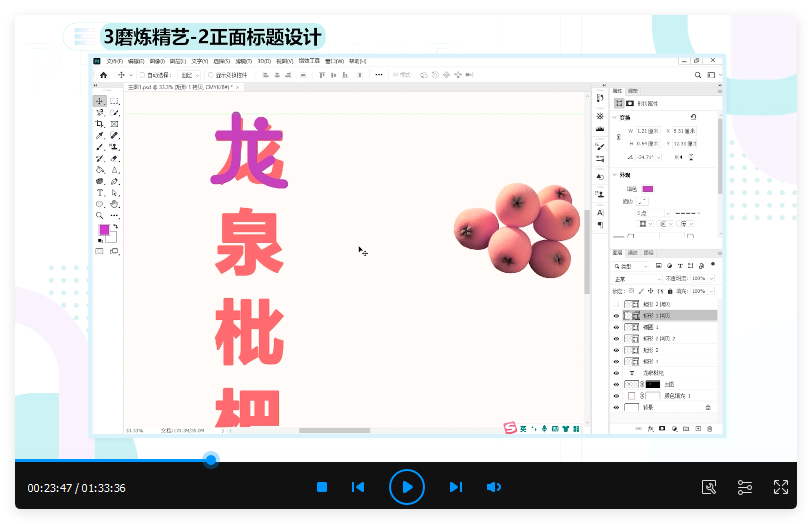The width and height of the screenshot is (812, 524).
Task: Click the Home icon in options bar
Action: 103,75
